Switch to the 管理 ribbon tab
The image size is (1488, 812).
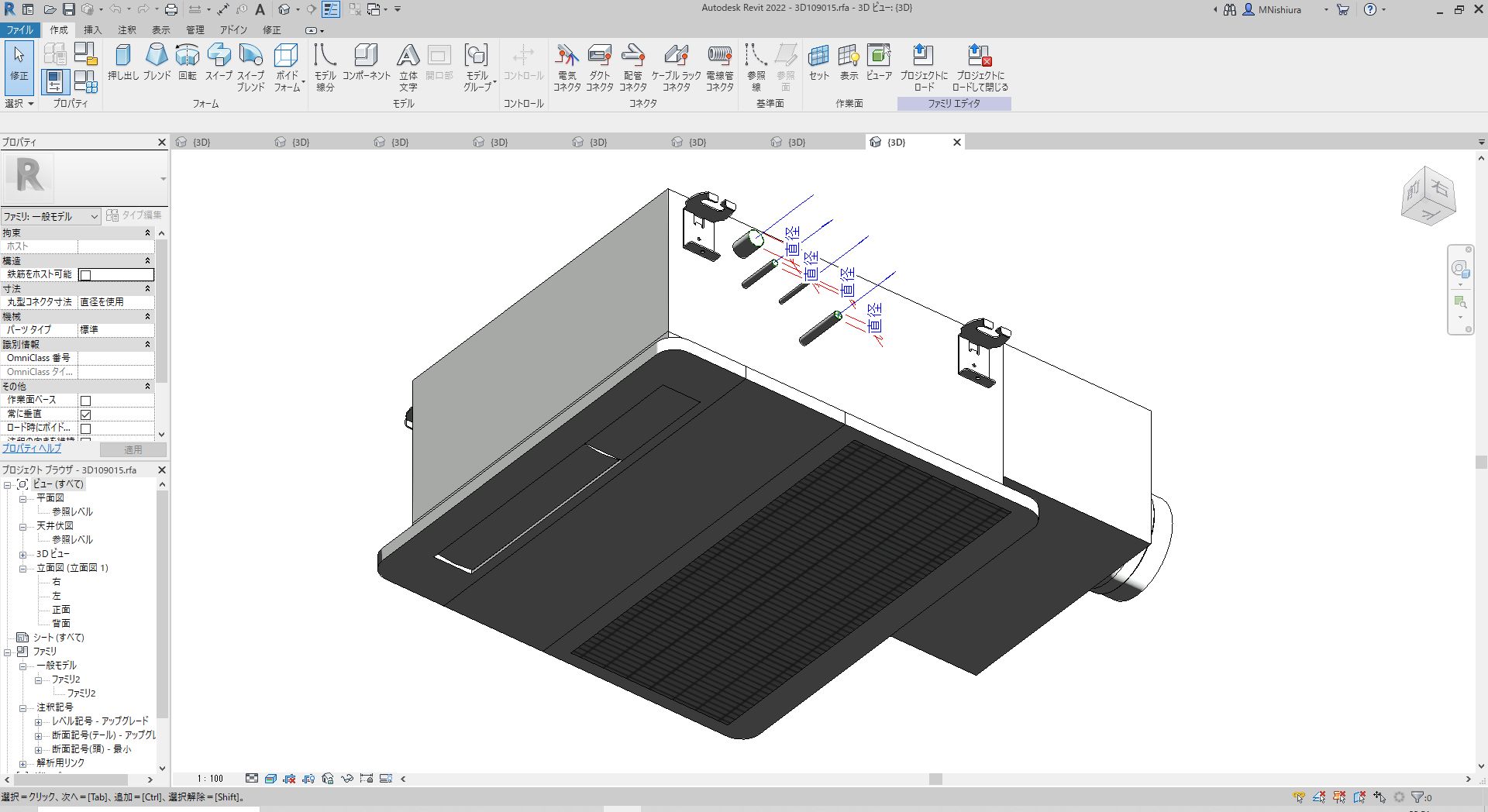click(x=195, y=30)
